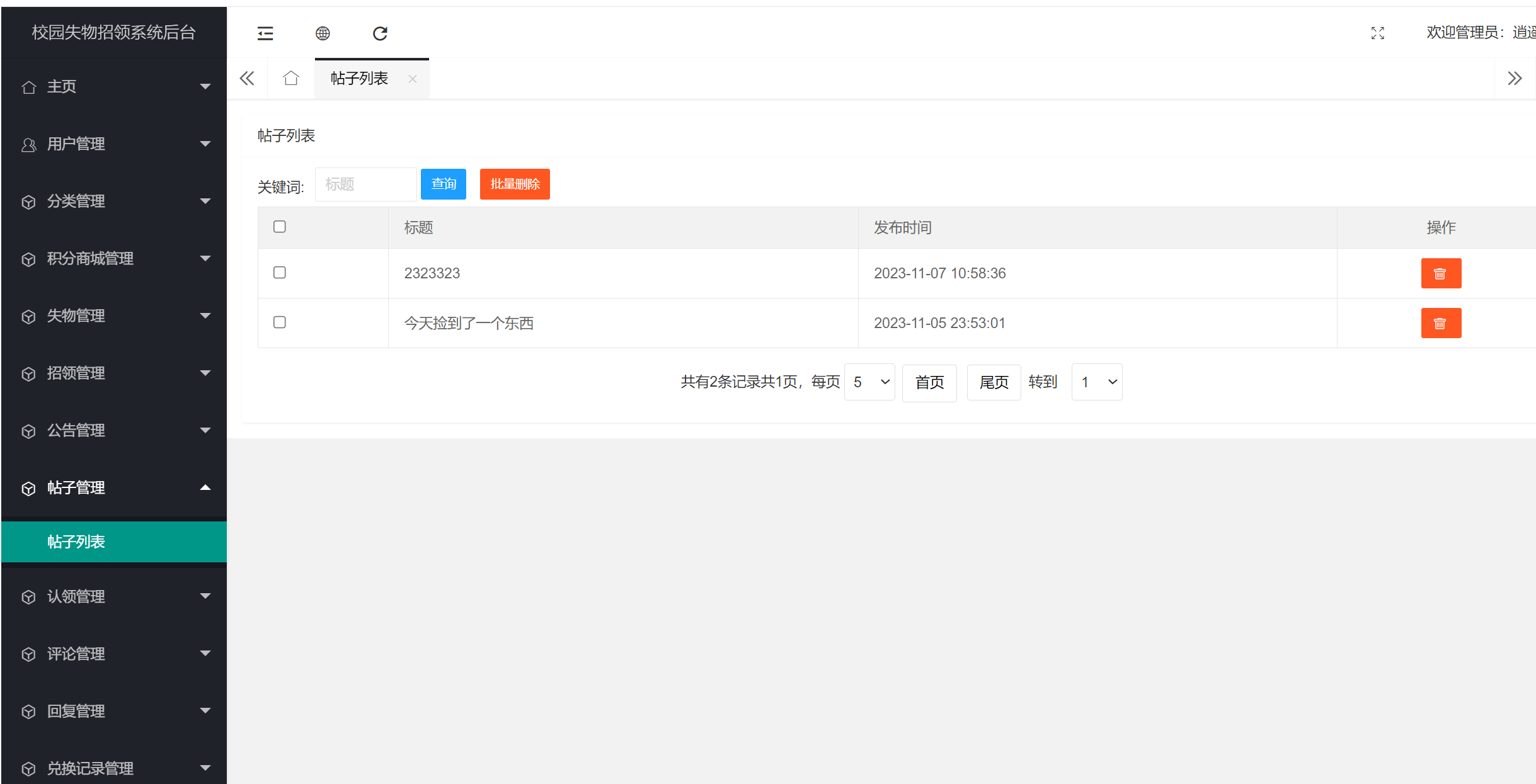Image resolution: width=1536 pixels, height=784 pixels.
Task: Open the language globe icon
Action: tap(323, 33)
